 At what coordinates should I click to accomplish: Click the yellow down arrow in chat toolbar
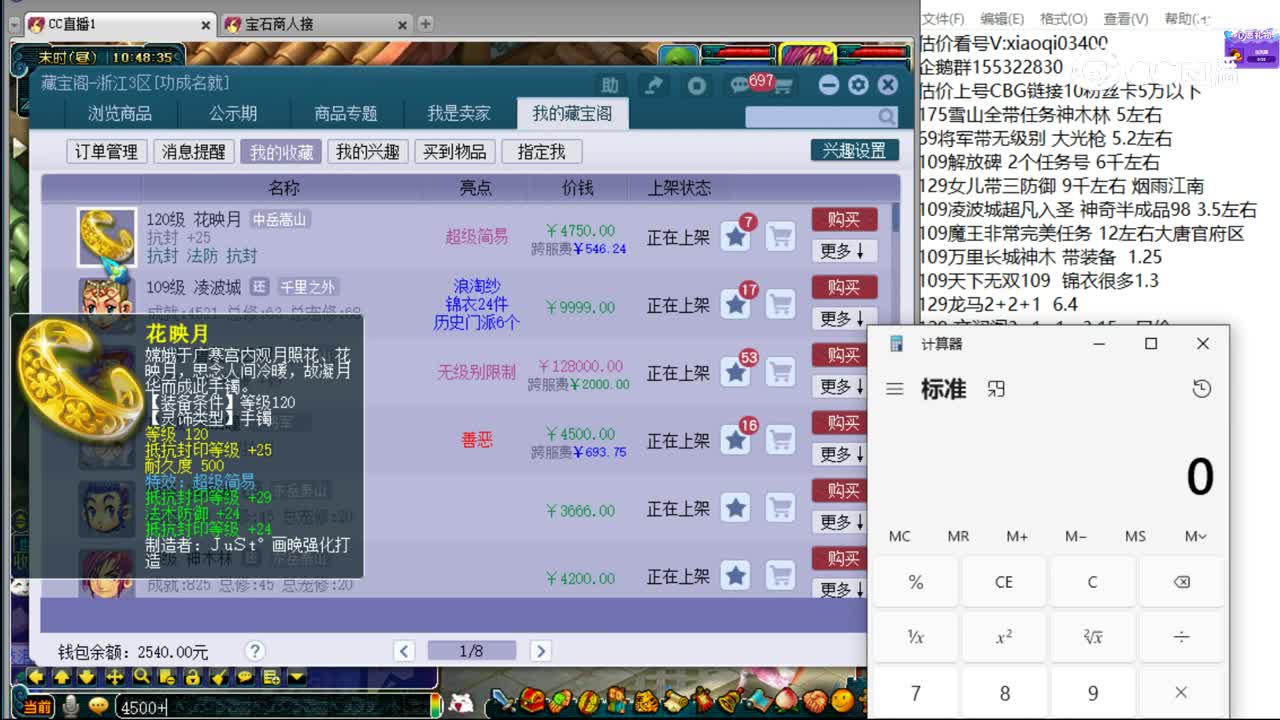[x=88, y=677]
